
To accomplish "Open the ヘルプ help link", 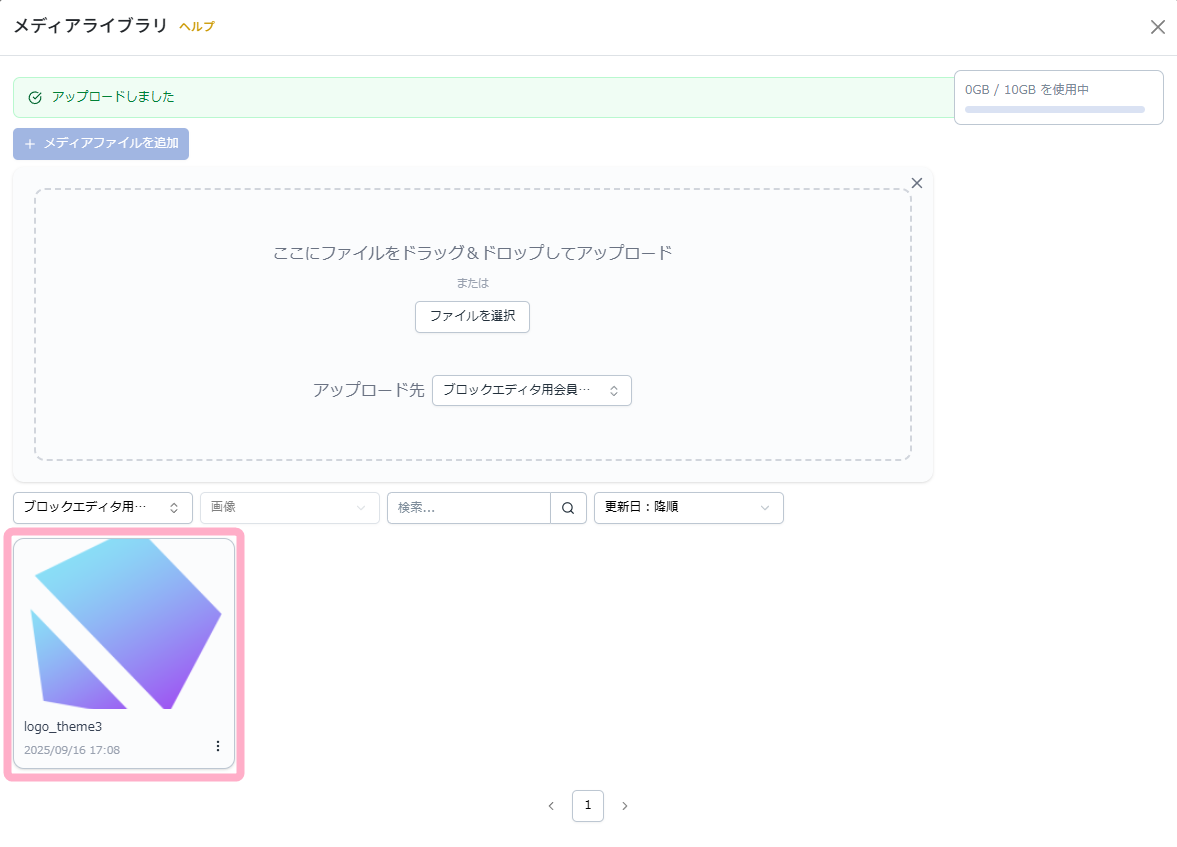I will (x=197, y=27).
